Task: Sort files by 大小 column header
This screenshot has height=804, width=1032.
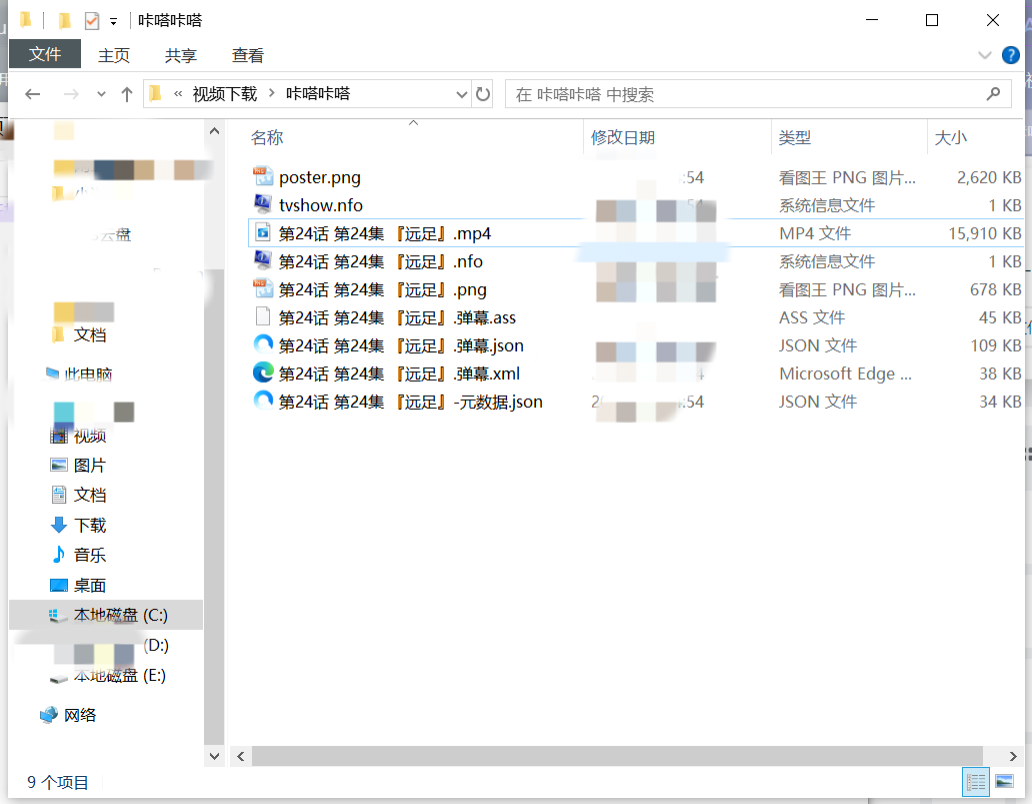Action: (x=950, y=138)
